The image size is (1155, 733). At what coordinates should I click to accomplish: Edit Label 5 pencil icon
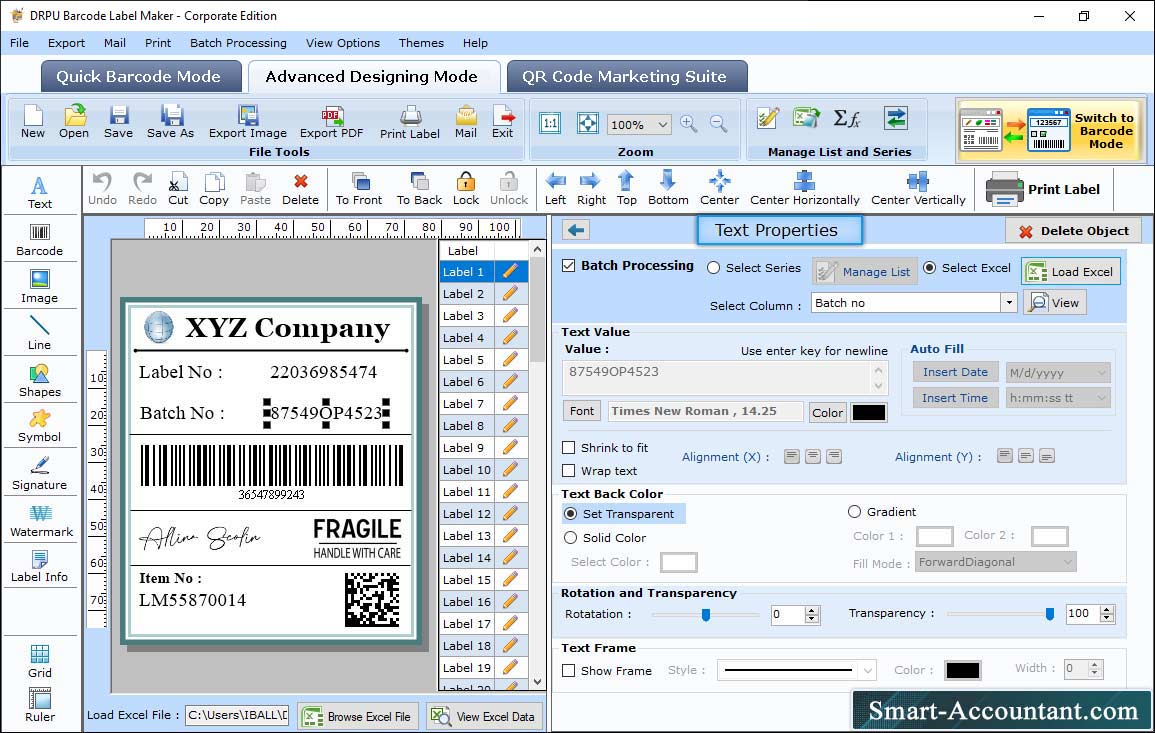(510, 360)
